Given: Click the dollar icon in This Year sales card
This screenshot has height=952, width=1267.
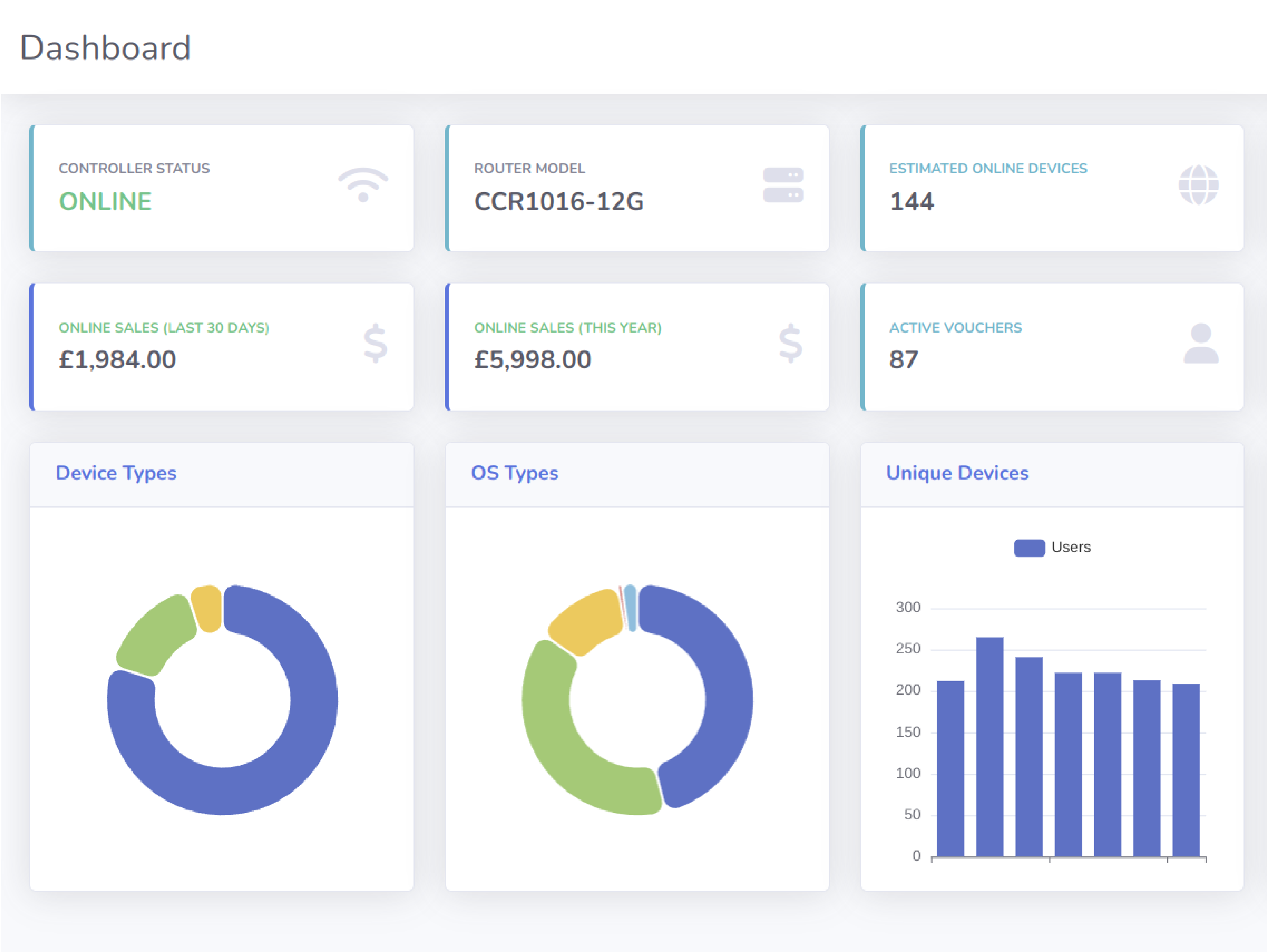Looking at the screenshot, I should (x=790, y=343).
